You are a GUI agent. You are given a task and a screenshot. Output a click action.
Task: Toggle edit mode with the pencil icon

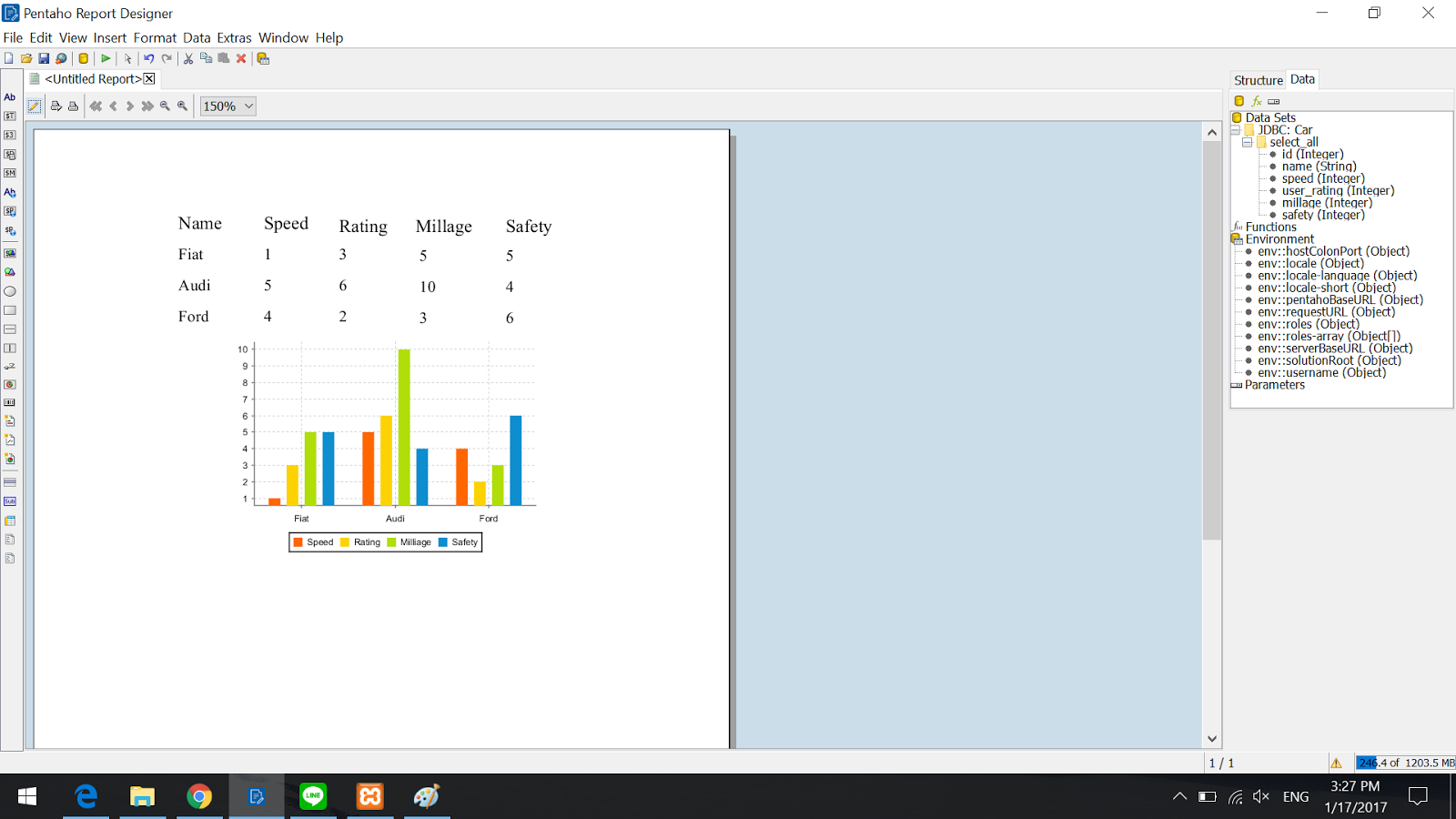(x=34, y=106)
